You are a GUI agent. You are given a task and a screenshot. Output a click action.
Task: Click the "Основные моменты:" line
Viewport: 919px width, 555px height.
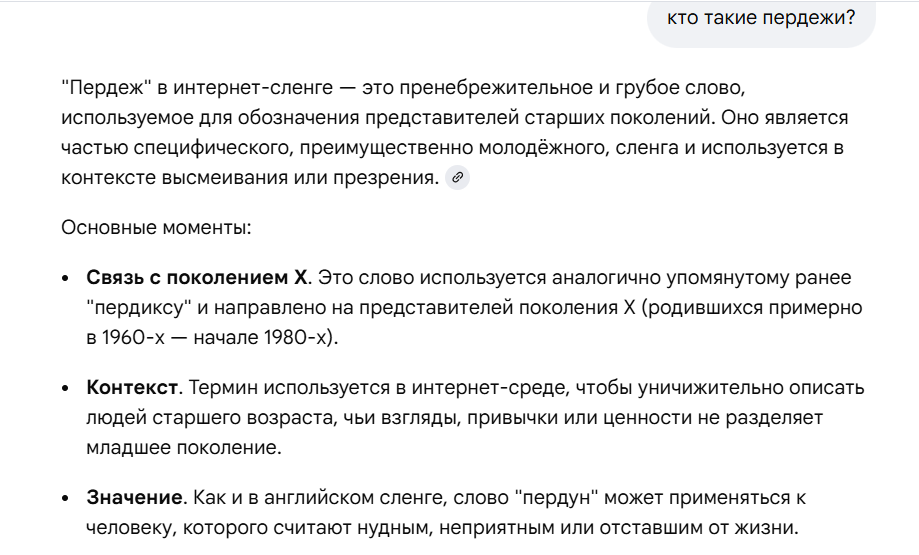pos(156,228)
